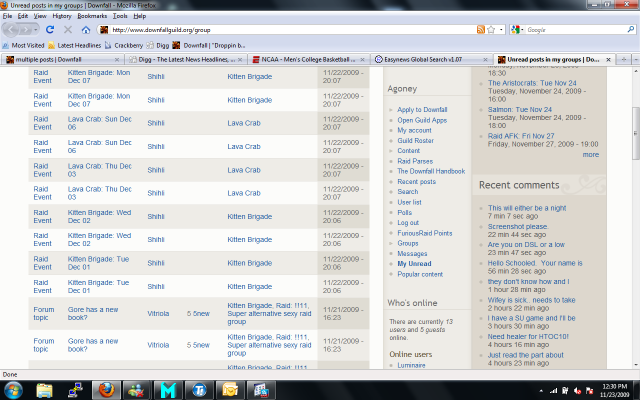Bookmark this page with the star icon
Screen dimensions: 640x400
pos(491,29)
